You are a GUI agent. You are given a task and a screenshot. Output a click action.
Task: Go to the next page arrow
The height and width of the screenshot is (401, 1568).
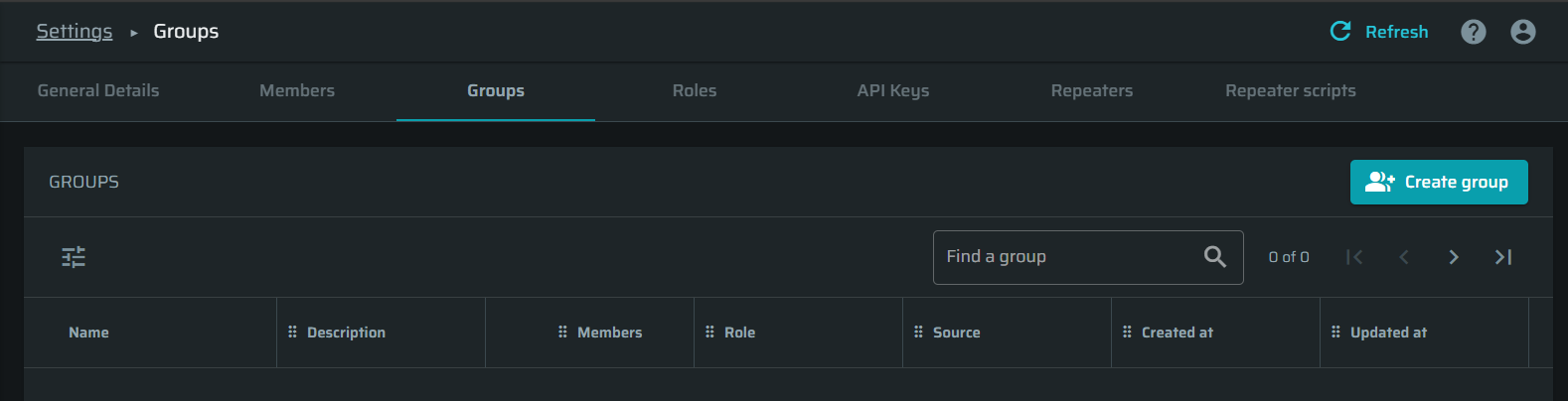point(1454,257)
